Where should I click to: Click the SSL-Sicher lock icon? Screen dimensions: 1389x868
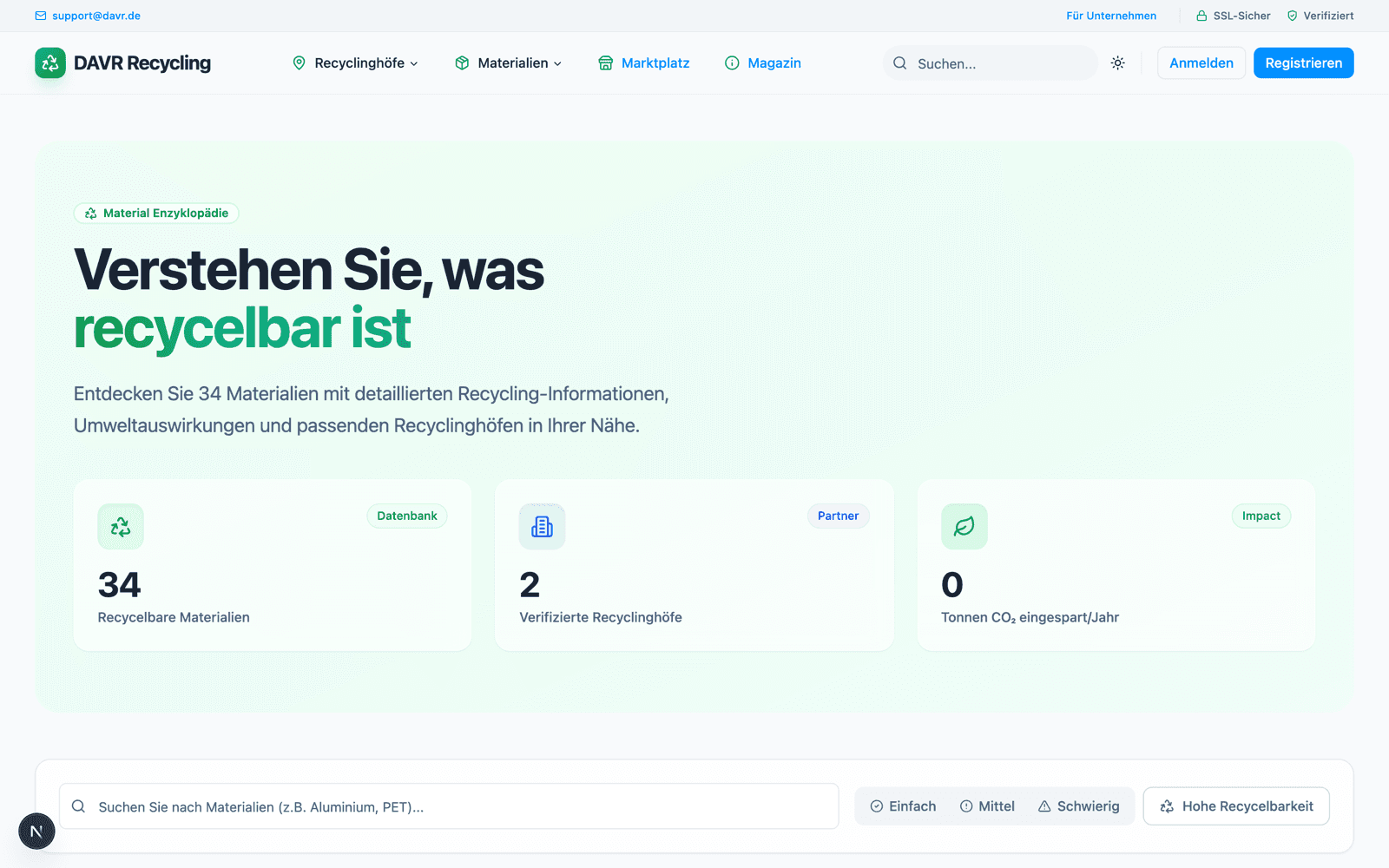[1201, 16]
